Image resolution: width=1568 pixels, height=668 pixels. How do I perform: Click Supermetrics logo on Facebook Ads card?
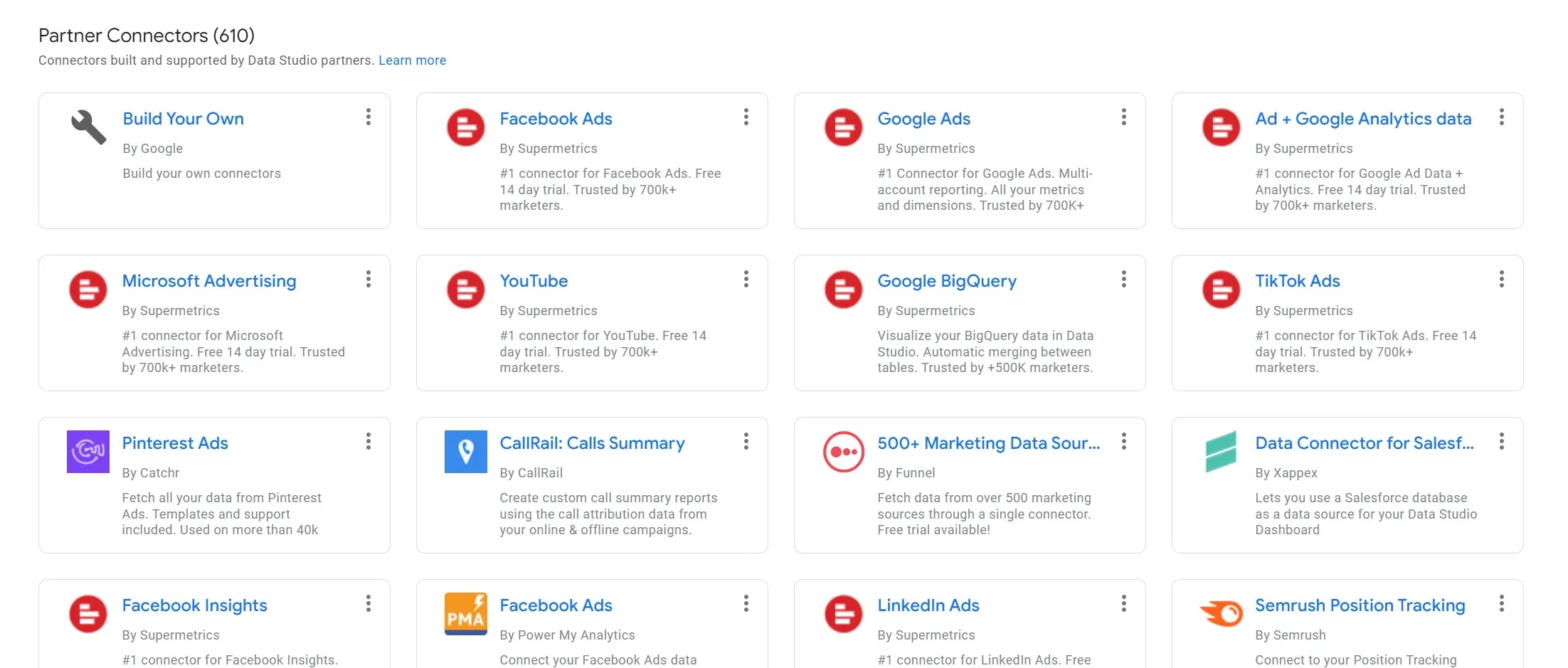pos(466,127)
